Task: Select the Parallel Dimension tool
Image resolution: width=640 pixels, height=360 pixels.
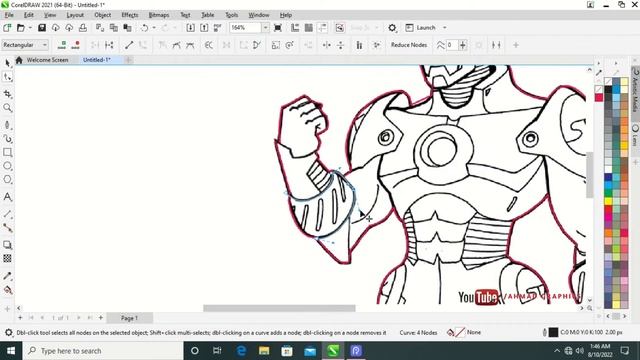Action: [x=7, y=214]
